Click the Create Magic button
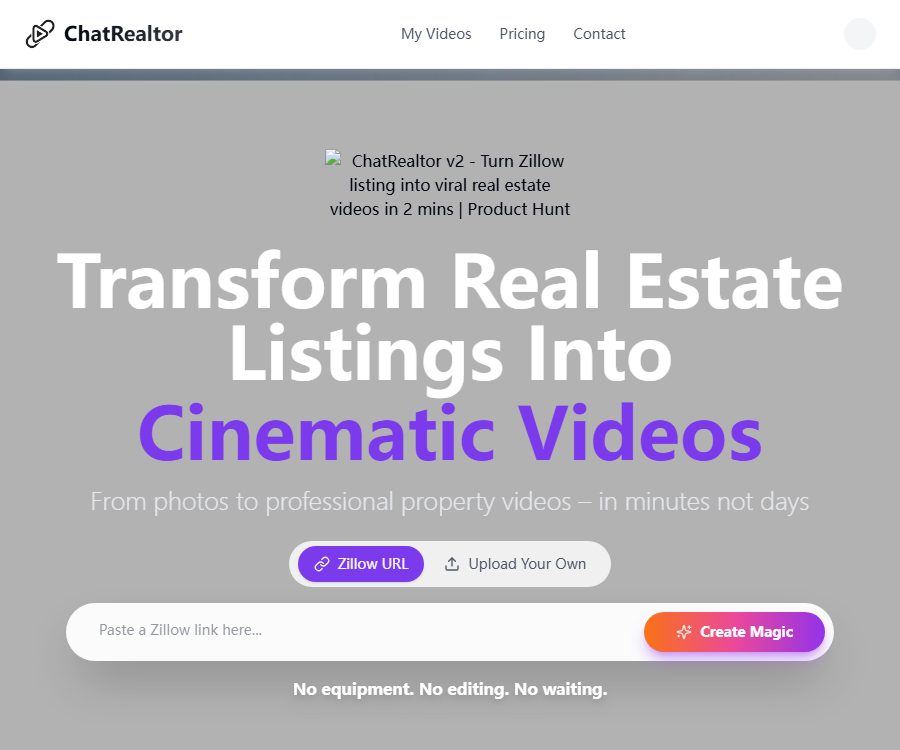The image size is (900, 750). (x=734, y=632)
